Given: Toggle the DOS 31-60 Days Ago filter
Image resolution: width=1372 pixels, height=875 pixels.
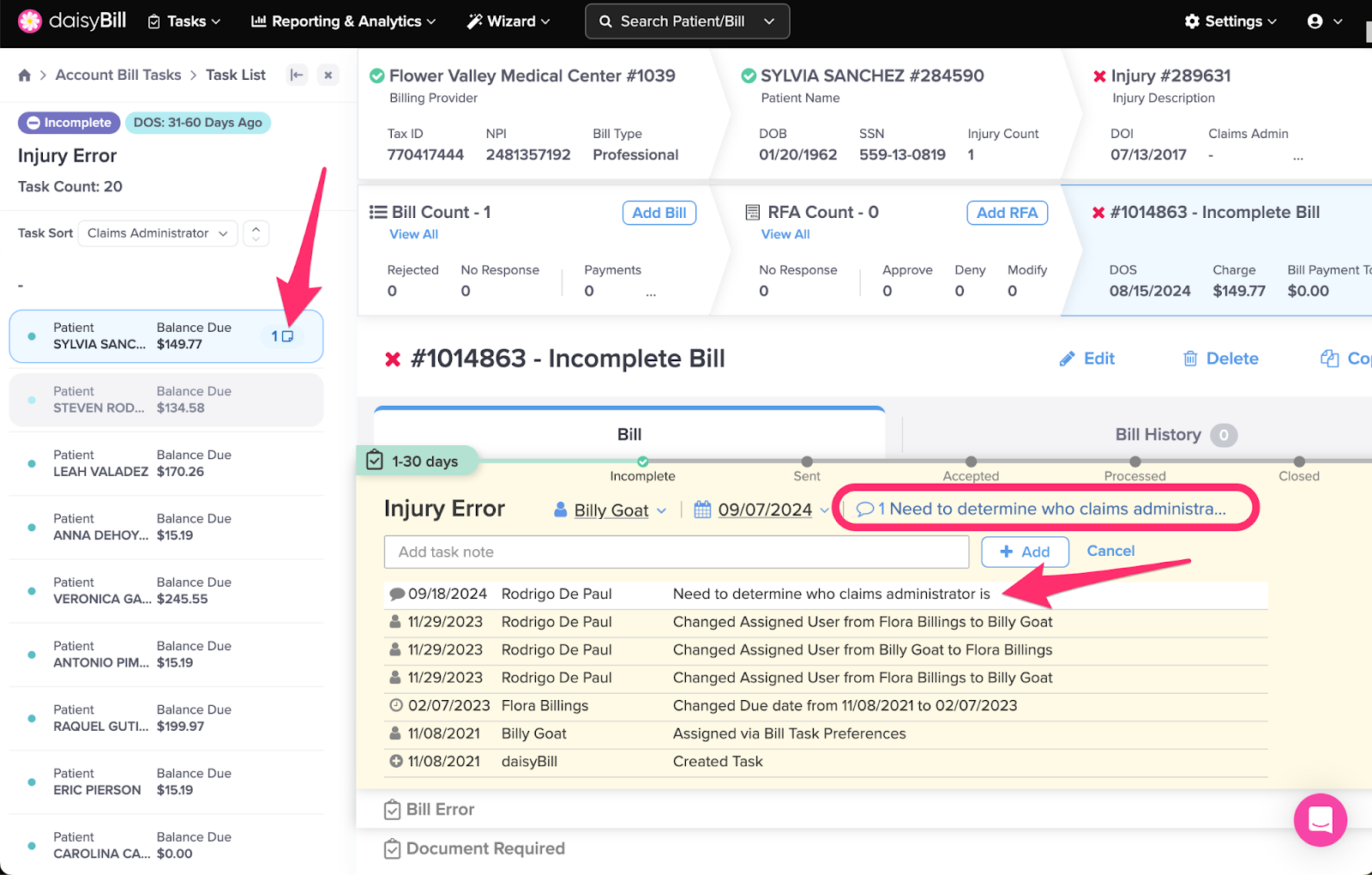Looking at the screenshot, I should [198, 123].
